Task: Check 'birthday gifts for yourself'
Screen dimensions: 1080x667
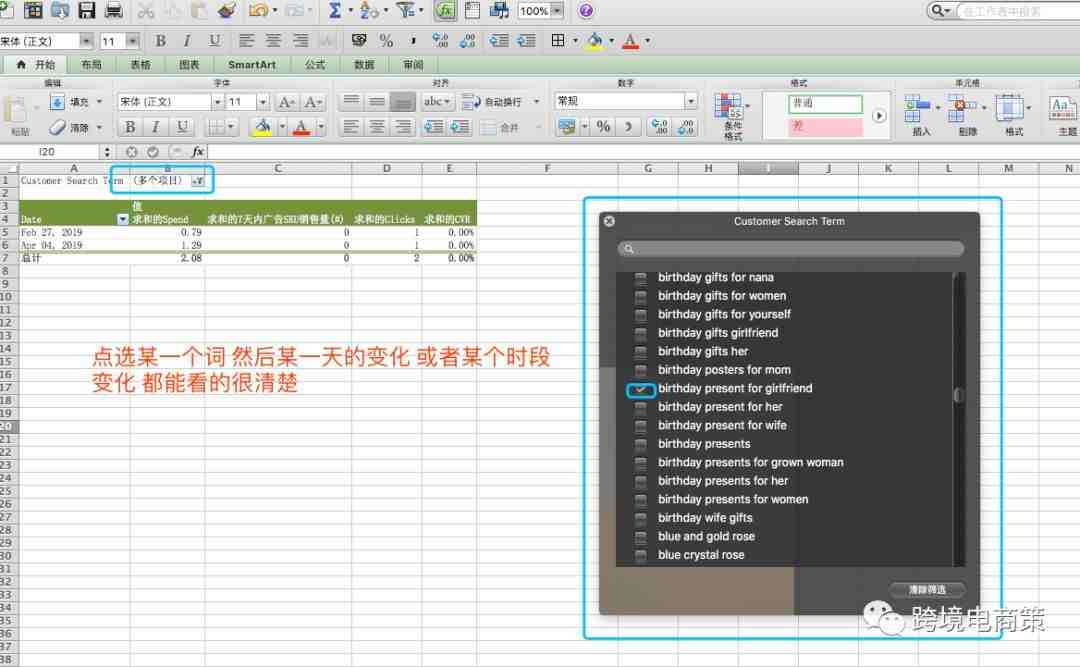Action: click(x=641, y=315)
